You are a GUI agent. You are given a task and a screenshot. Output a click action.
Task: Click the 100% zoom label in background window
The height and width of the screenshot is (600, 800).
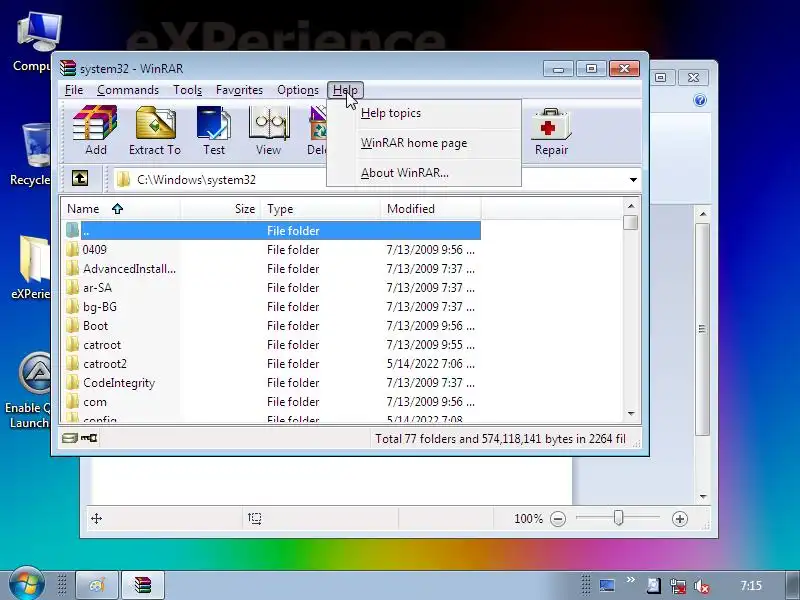click(x=528, y=519)
